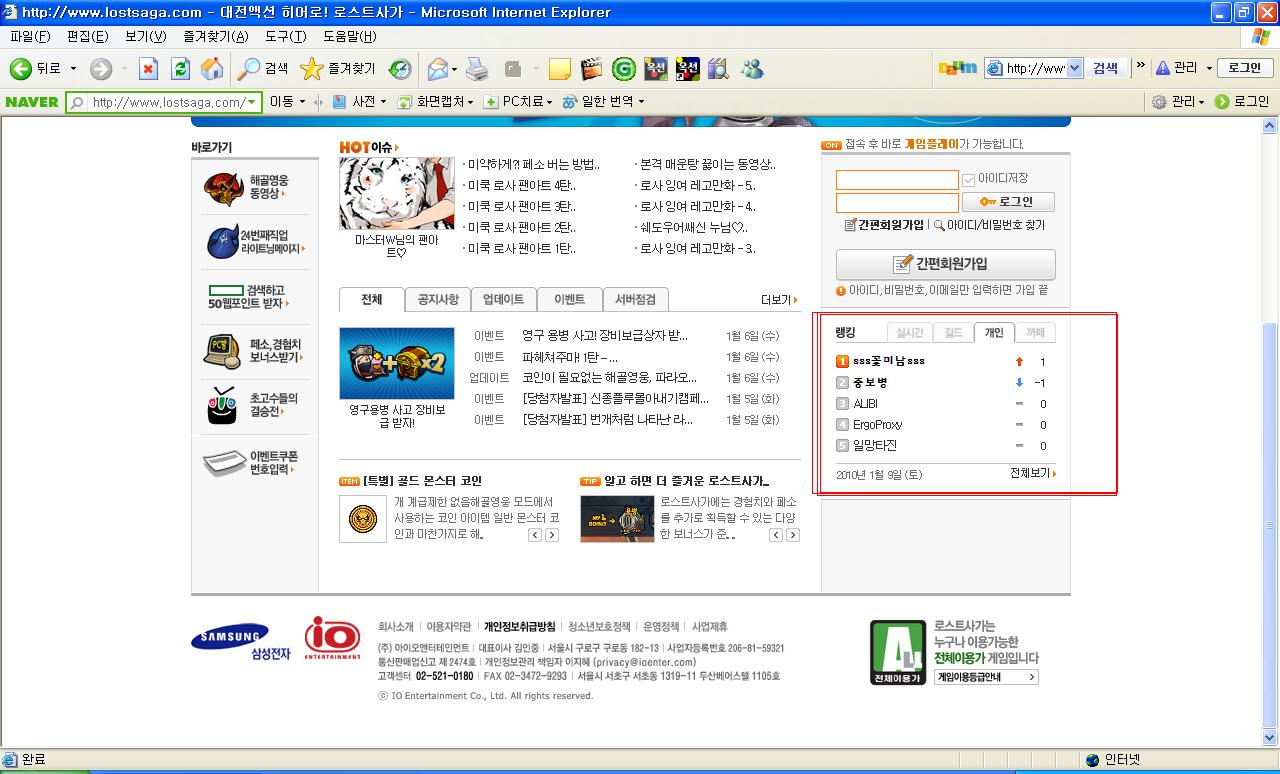Click the green circled G toolbar icon
The width and height of the screenshot is (1280, 774).
624,69
